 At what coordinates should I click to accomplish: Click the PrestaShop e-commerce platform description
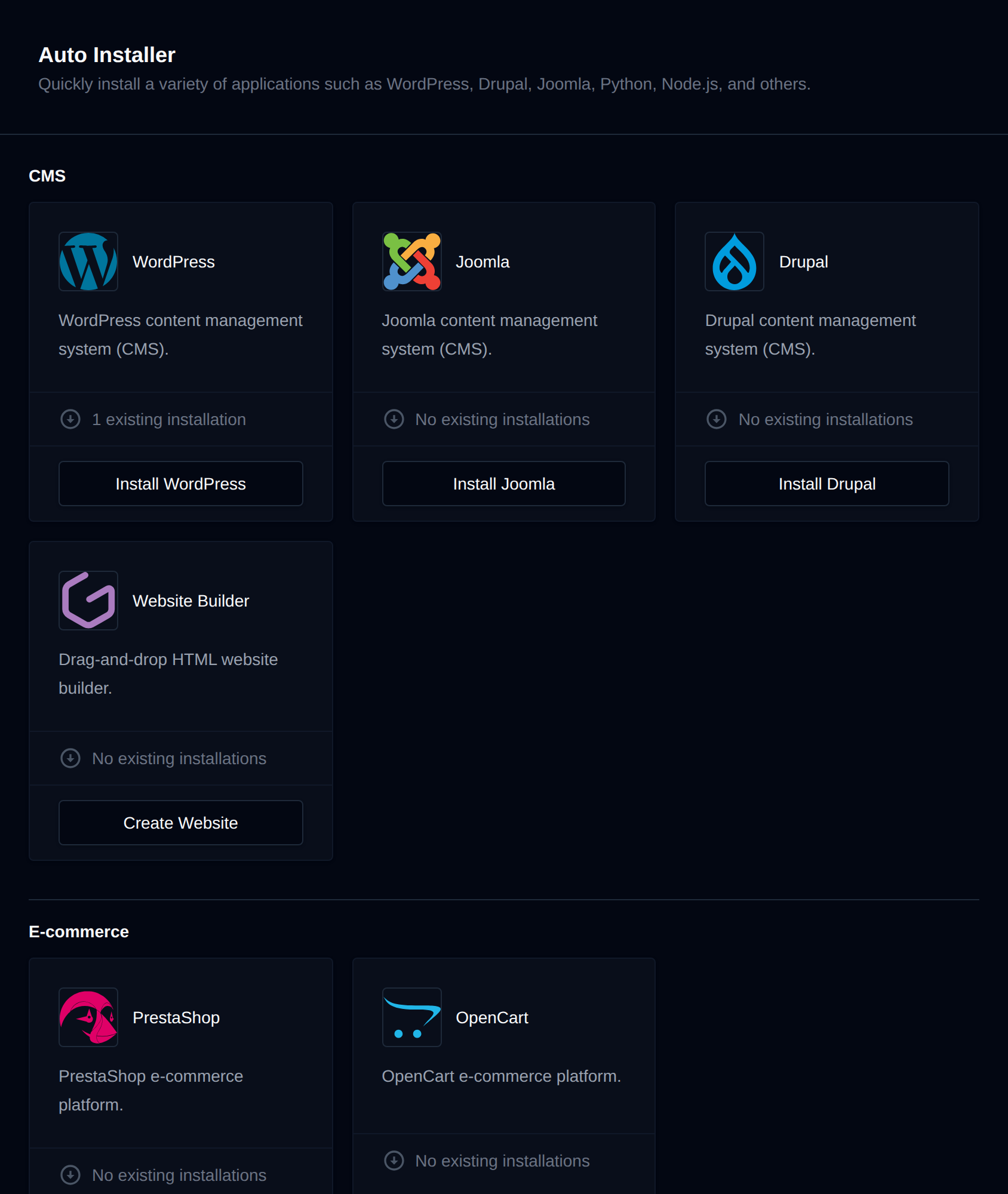pyautogui.click(x=151, y=1090)
